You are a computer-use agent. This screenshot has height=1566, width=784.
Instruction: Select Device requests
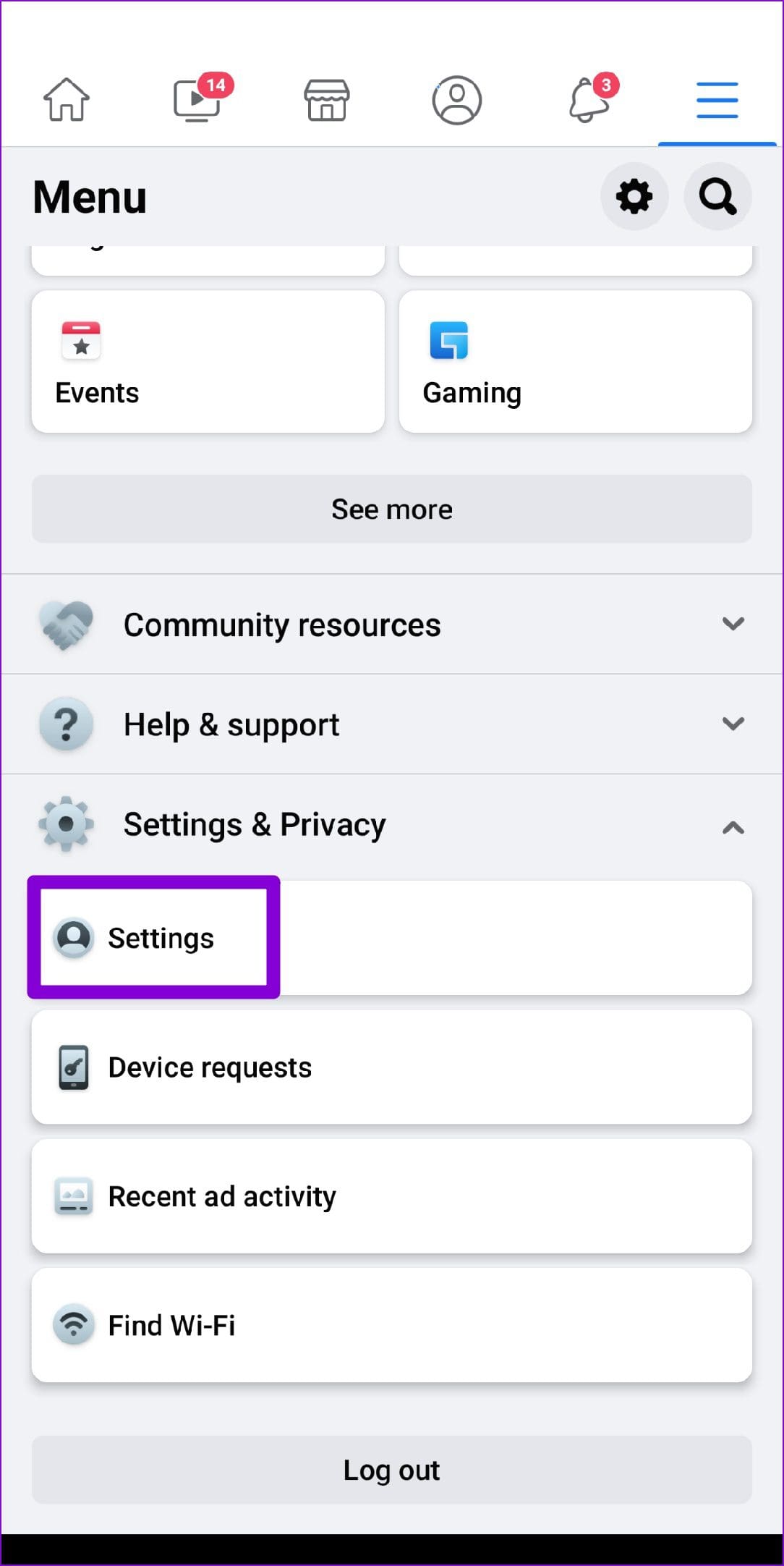(x=391, y=1067)
